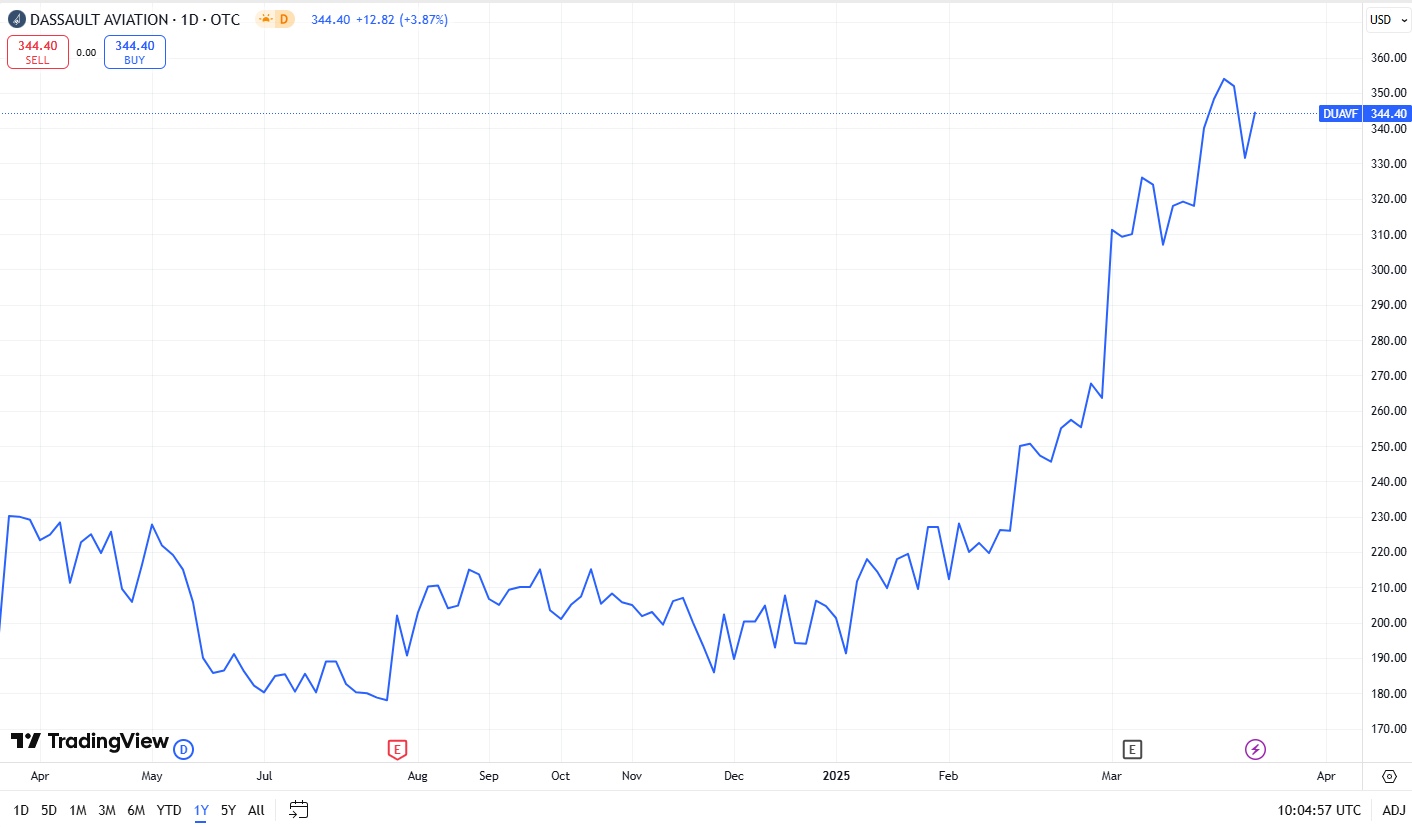Click the 360.00 price axis label
Viewport: 1412px width, 827px height.
(x=1389, y=58)
